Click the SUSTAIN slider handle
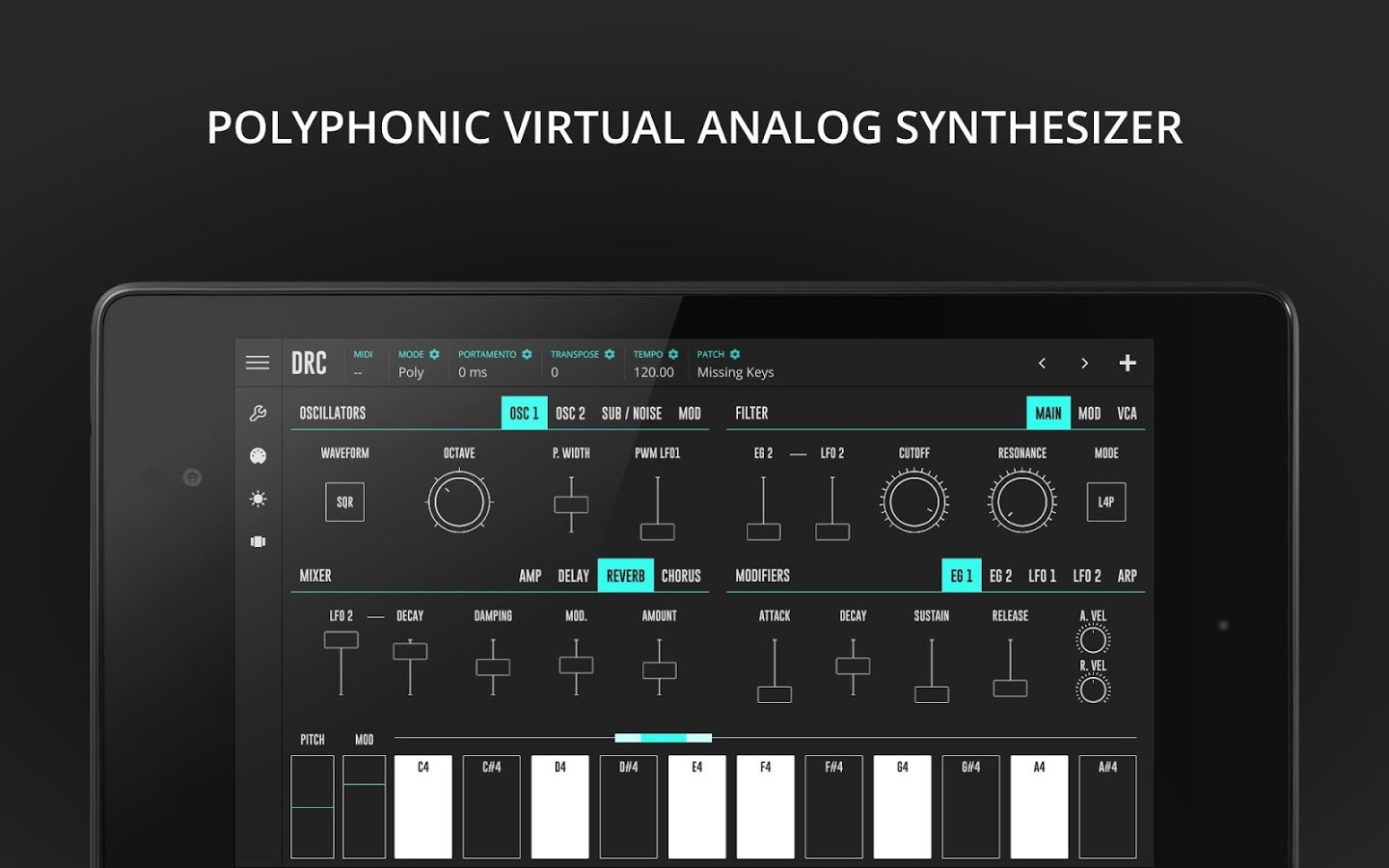This screenshot has height=868, width=1389. [932, 694]
